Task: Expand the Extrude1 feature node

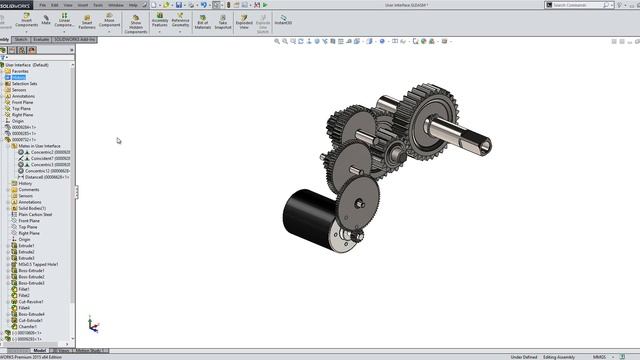Action: pyautogui.click(x=8, y=246)
